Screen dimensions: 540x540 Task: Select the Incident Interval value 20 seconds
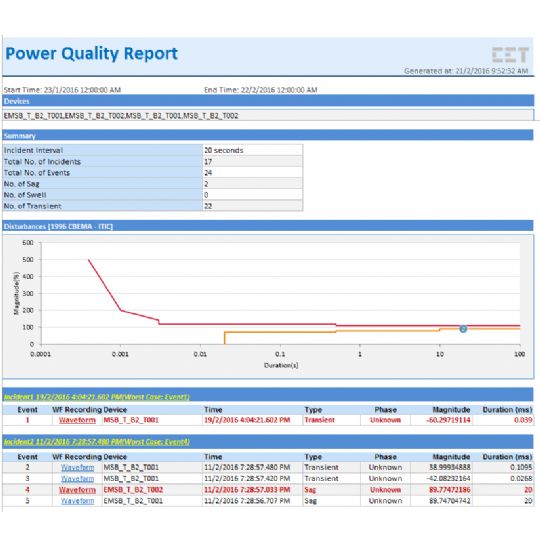click(253, 150)
